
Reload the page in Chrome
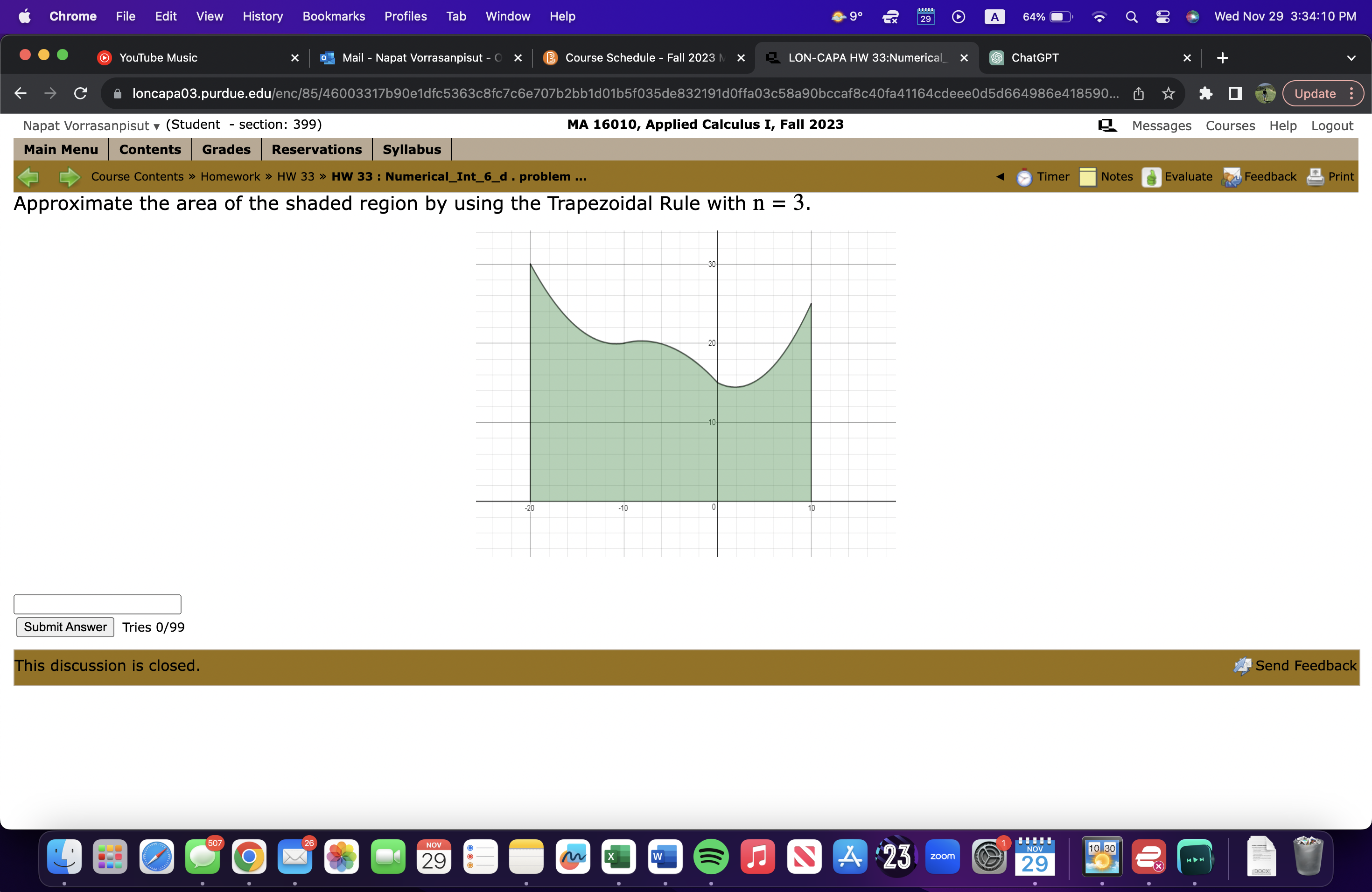[x=80, y=93]
